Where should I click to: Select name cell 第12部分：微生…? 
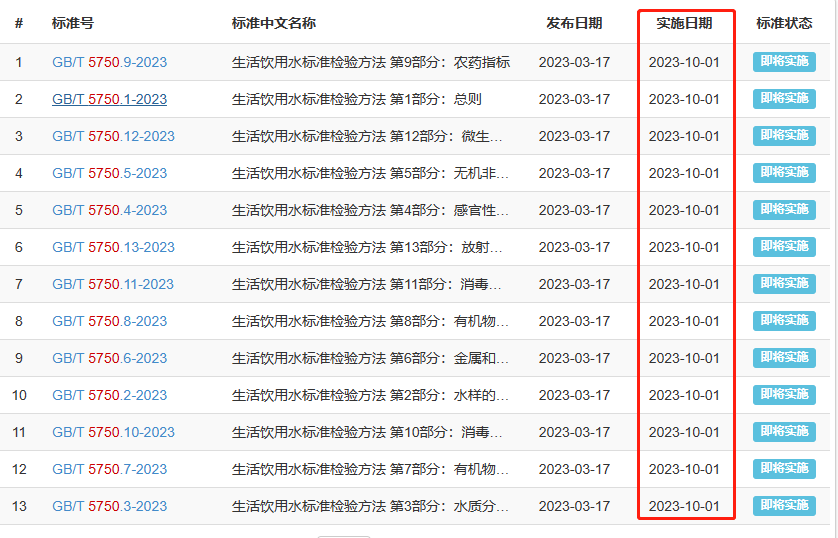click(x=367, y=136)
